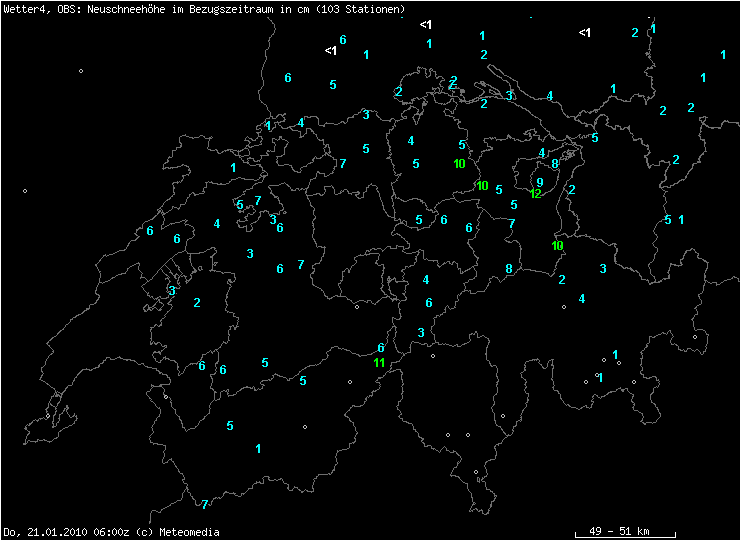The width and height of the screenshot is (740, 540).
Task: Select the 9 value beside green 12
Action: (539, 183)
